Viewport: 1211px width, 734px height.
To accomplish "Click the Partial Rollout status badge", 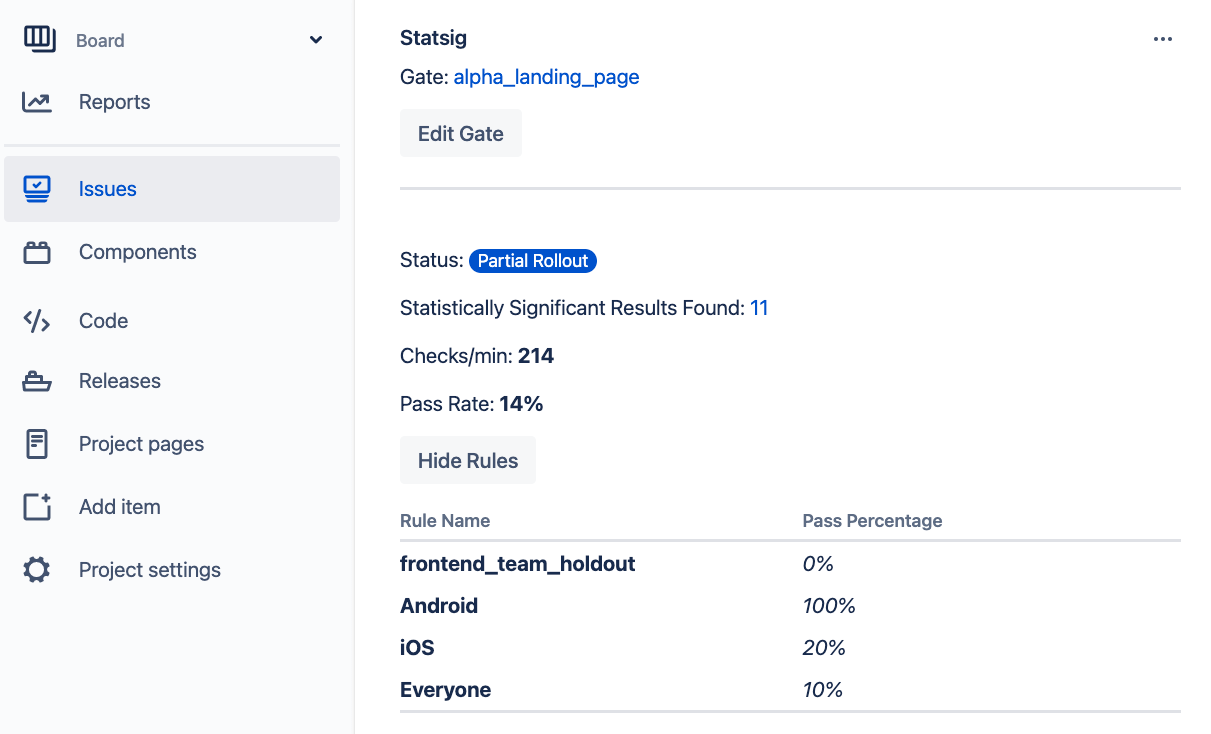I will point(533,261).
